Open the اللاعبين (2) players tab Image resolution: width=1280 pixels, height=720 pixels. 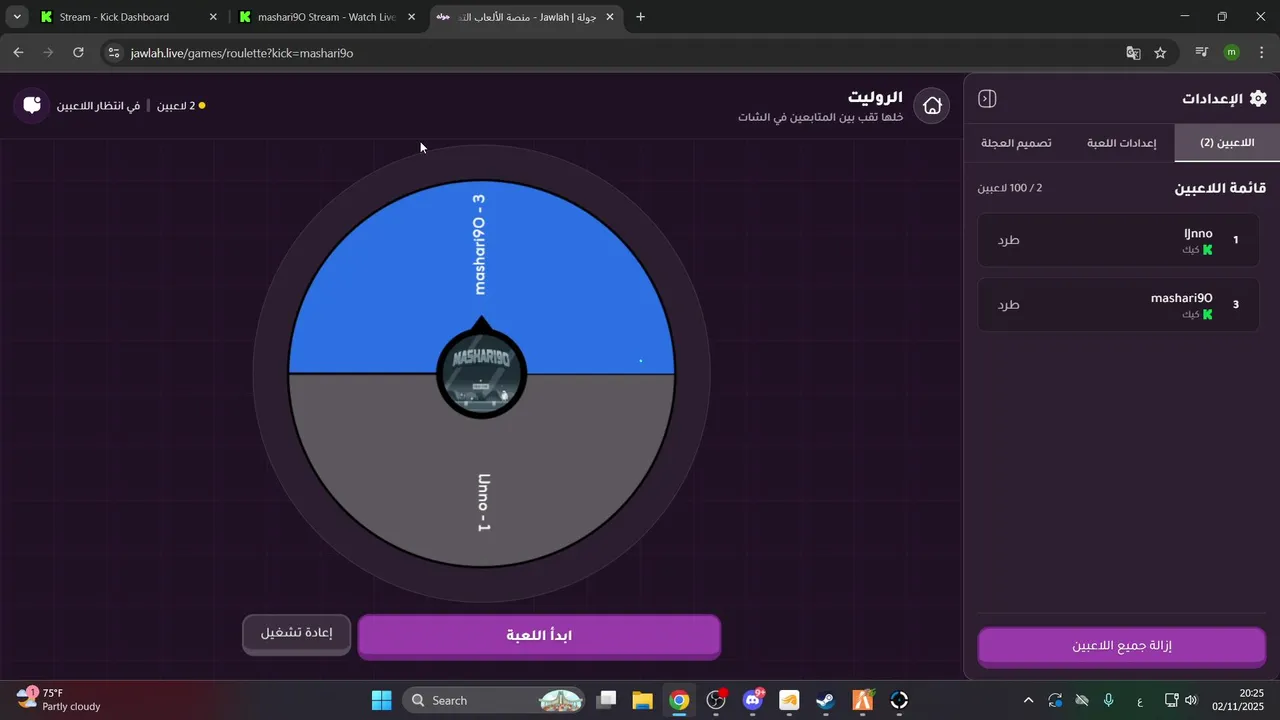(1227, 143)
